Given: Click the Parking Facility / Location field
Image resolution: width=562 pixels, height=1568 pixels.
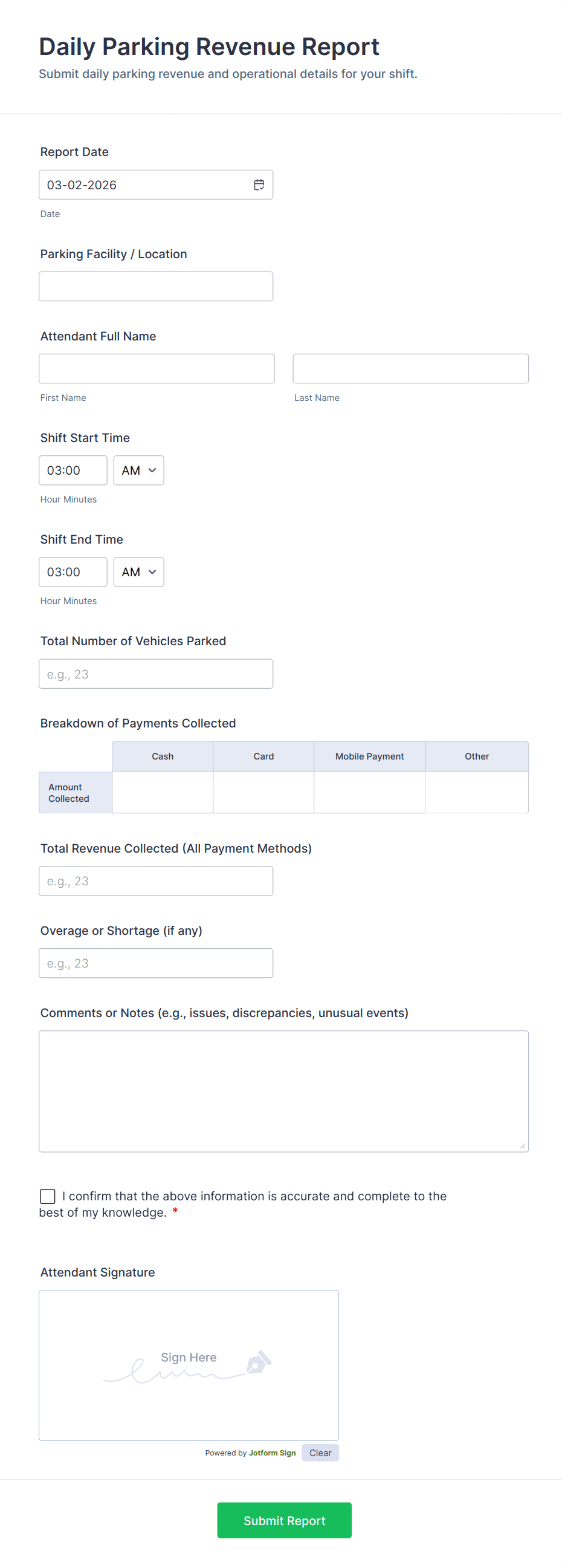Looking at the screenshot, I should [156, 287].
